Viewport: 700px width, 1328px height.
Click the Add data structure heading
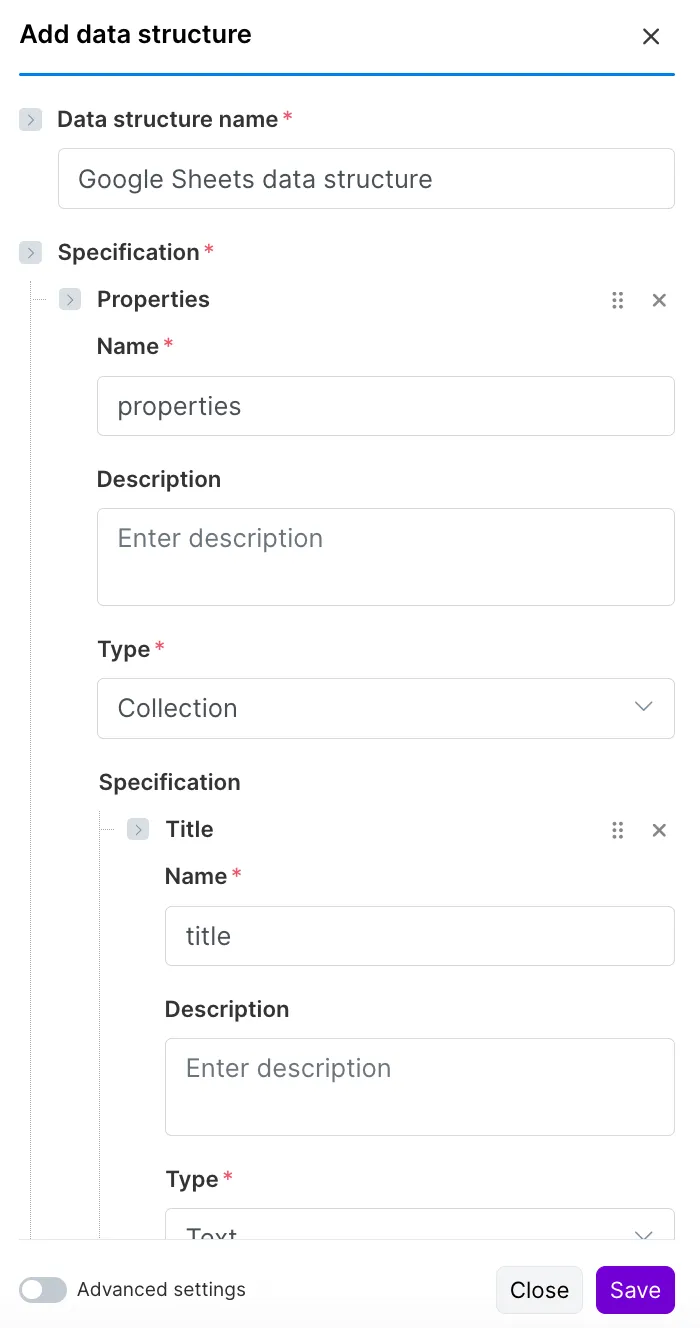coord(136,35)
